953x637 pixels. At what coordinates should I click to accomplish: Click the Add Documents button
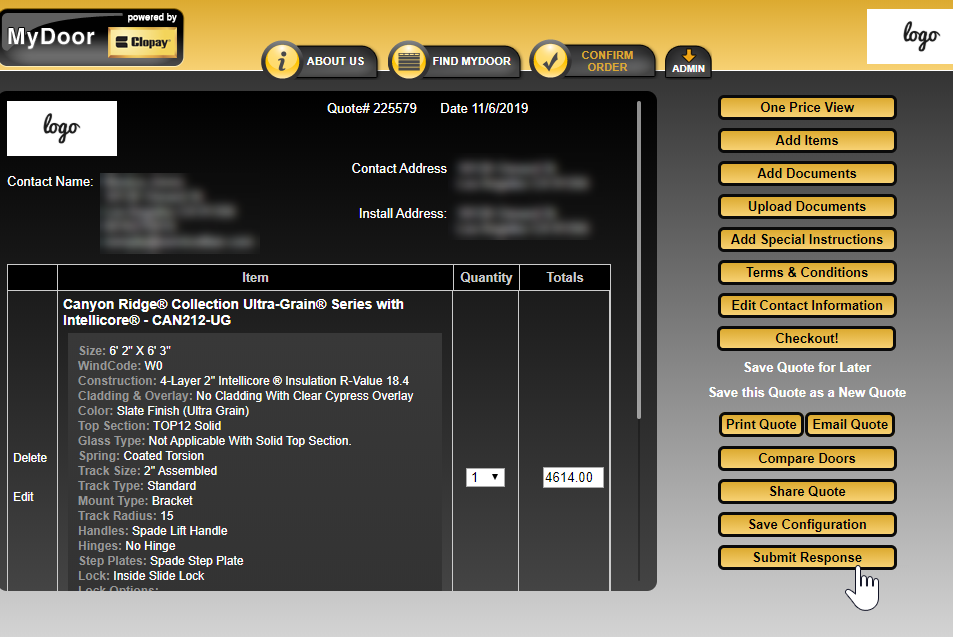pos(807,173)
